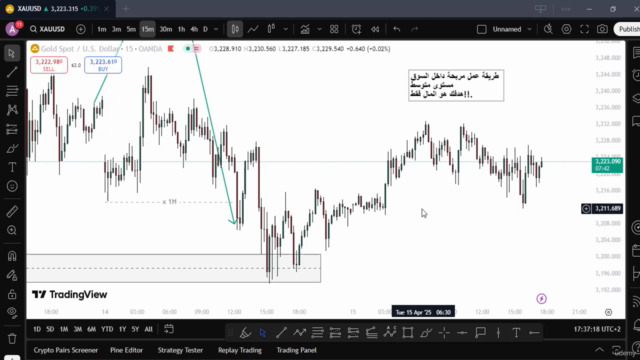Open the Indicators menu in the top toolbar

(x=305, y=29)
